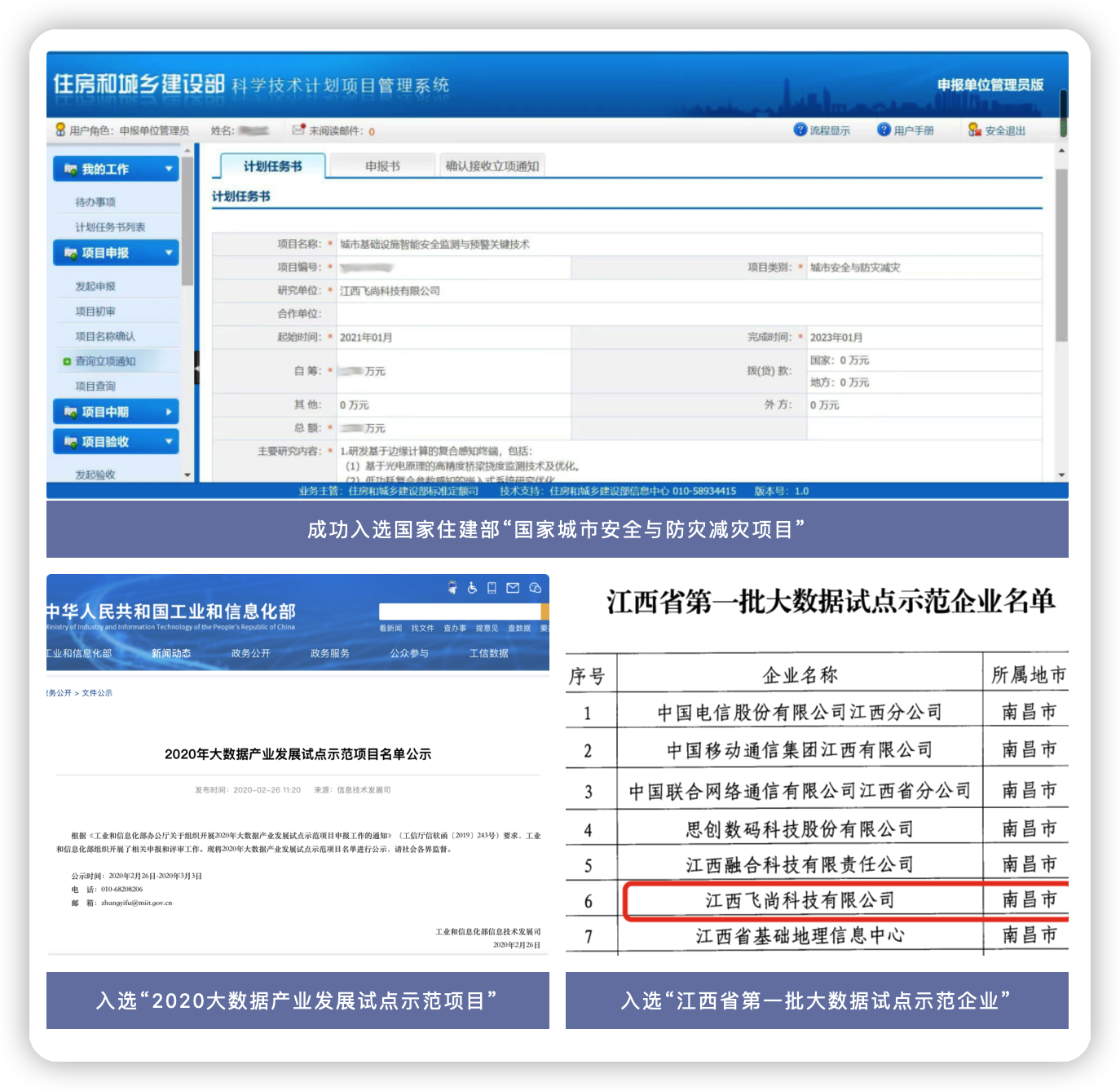Image resolution: width=1120 pixels, height=1091 pixels.
Task: Open 查询立项通知 in the sidebar
Action: click(x=105, y=361)
